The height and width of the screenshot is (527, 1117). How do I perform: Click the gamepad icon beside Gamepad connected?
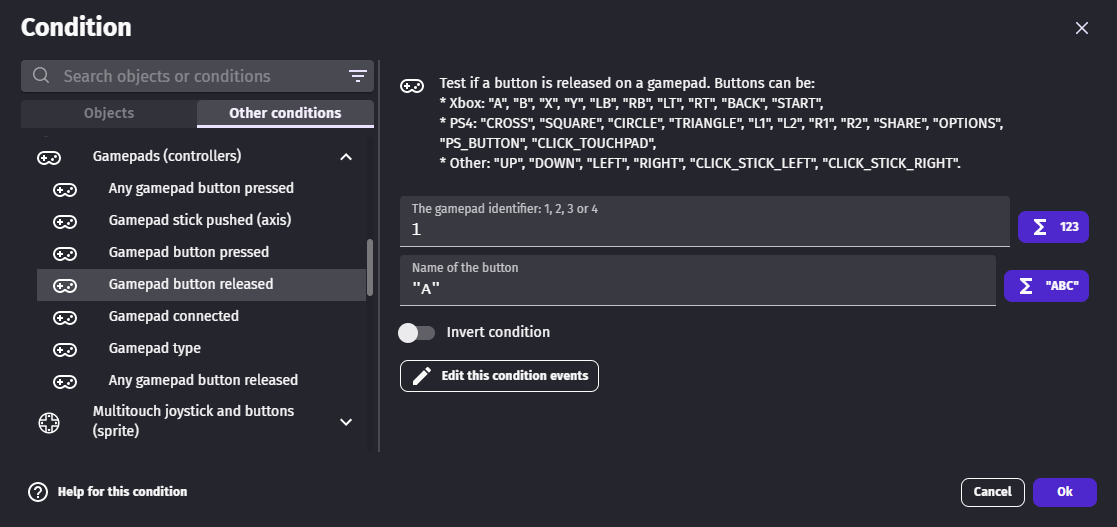click(x=65, y=316)
